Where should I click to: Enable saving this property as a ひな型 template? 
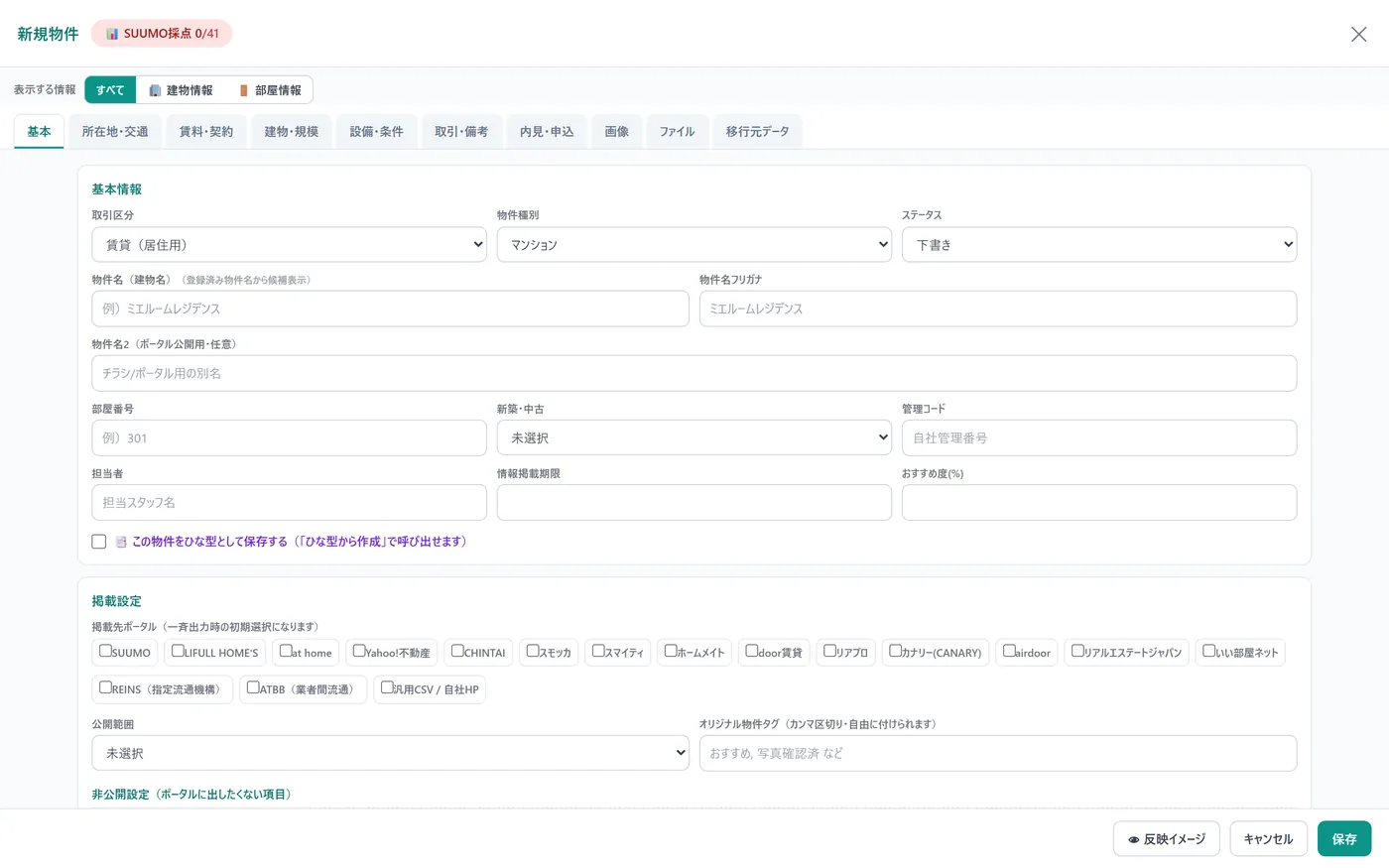click(x=99, y=542)
